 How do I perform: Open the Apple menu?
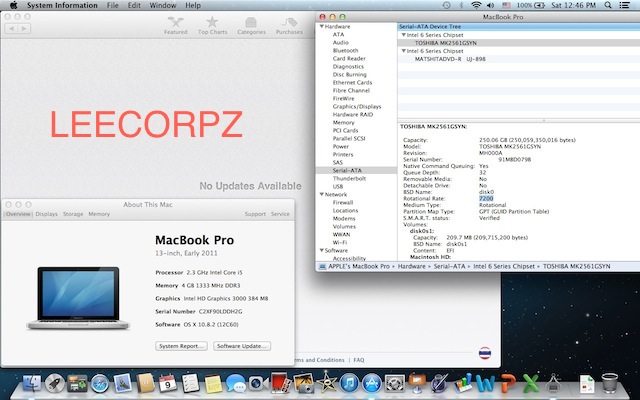tap(13, 5)
